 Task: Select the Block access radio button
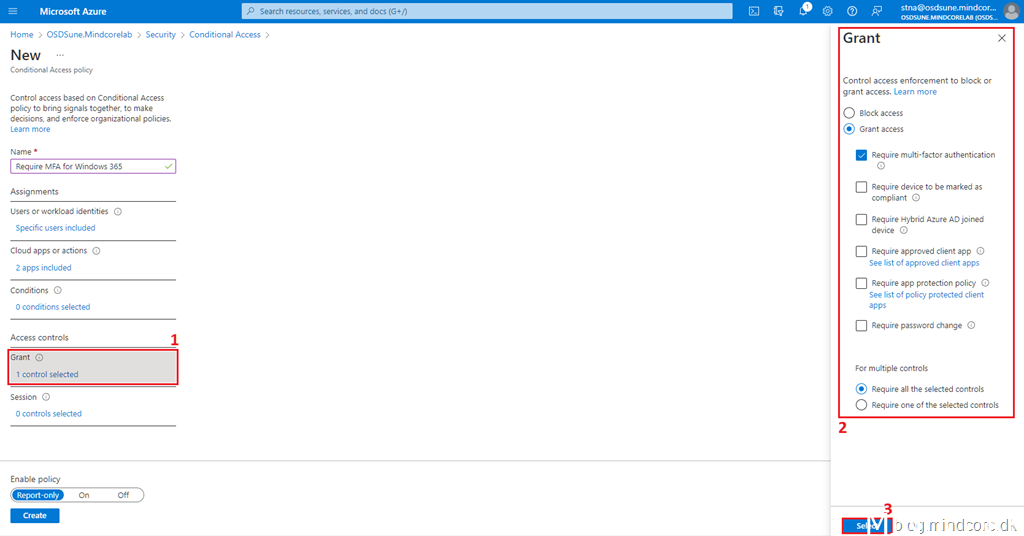click(849, 113)
